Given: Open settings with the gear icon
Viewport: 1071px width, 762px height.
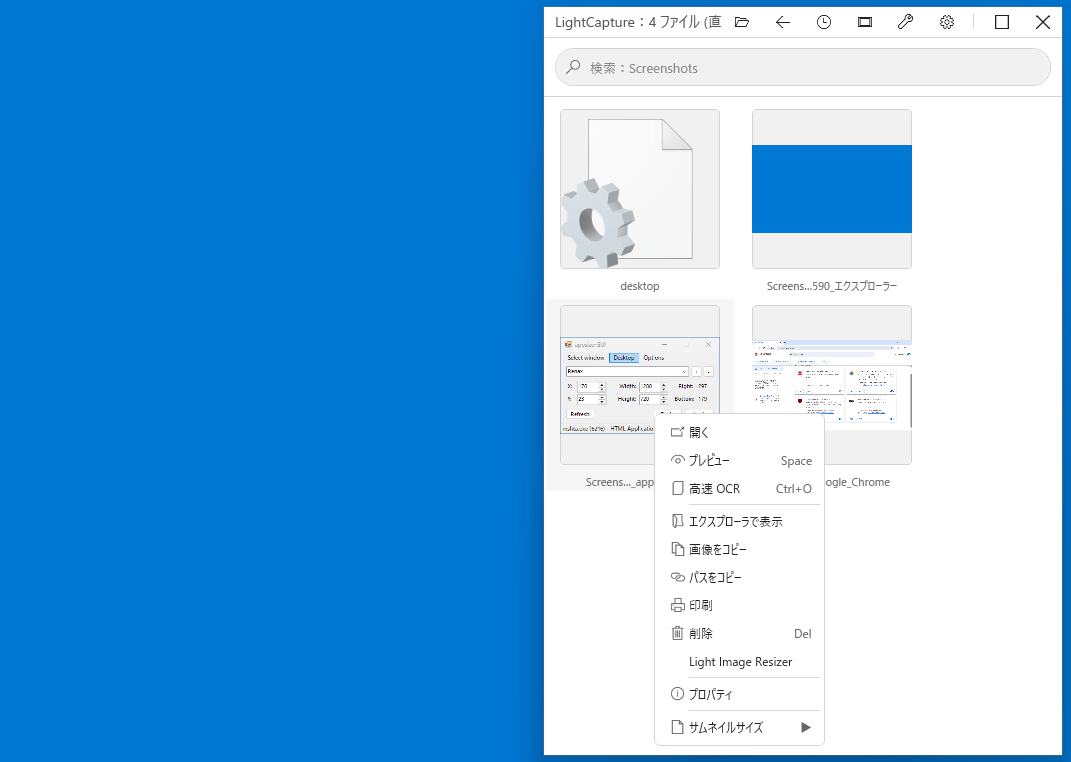Looking at the screenshot, I should pos(947,23).
